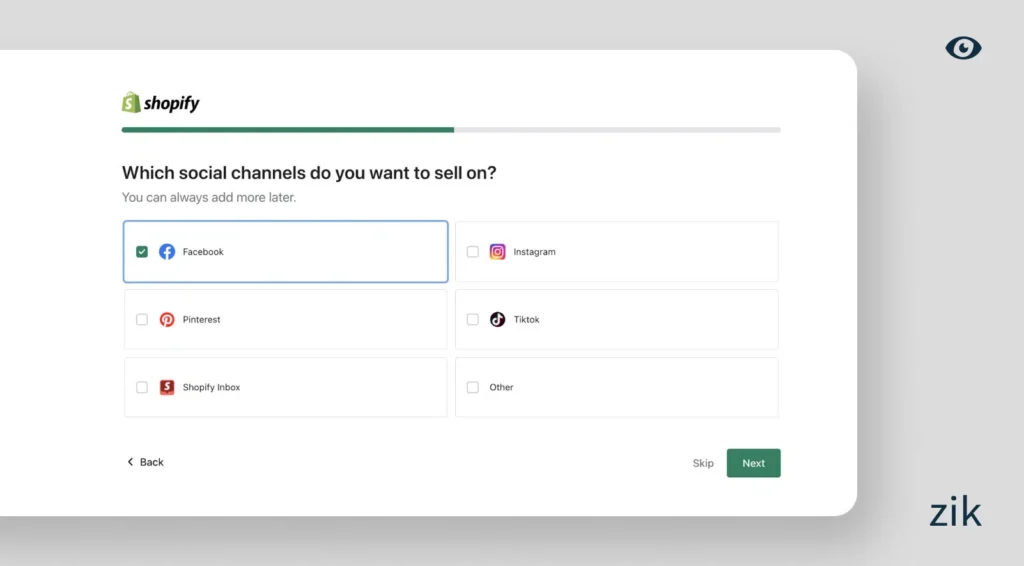The height and width of the screenshot is (566, 1024).
Task: Click the Instagram logo icon
Action: coord(497,252)
